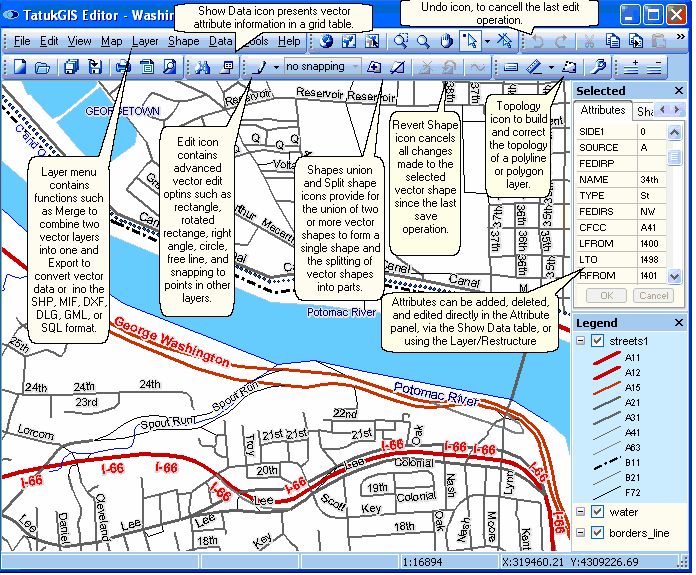Click the A11 red line legend symbol
Viewport: 696px width, 575px height.
click(x=607, y=358)
